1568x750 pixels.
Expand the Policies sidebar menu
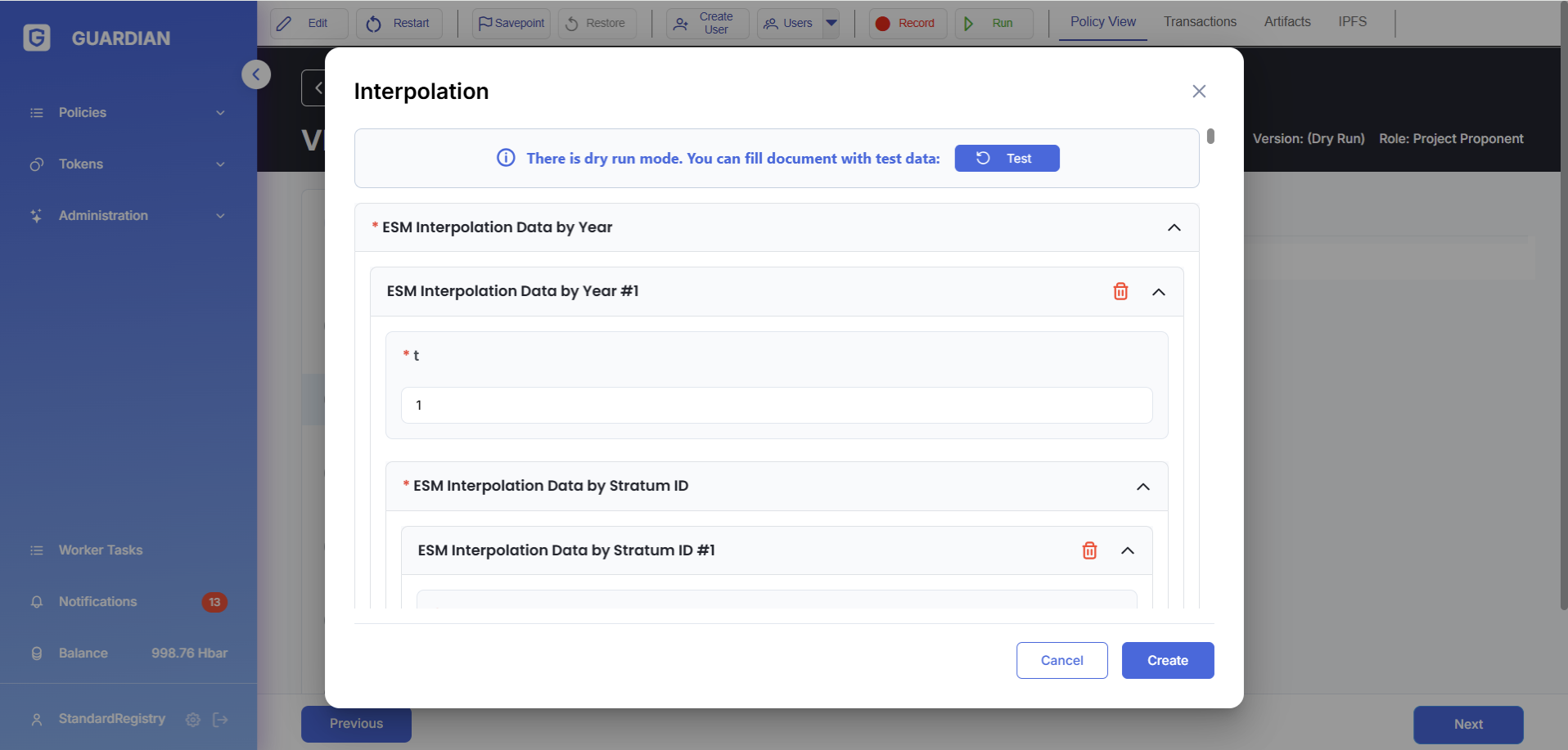click(128, 113)
